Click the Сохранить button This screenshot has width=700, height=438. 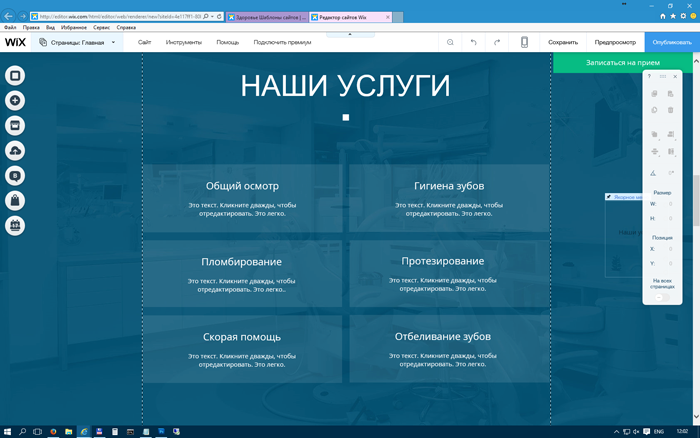(563, 42)
